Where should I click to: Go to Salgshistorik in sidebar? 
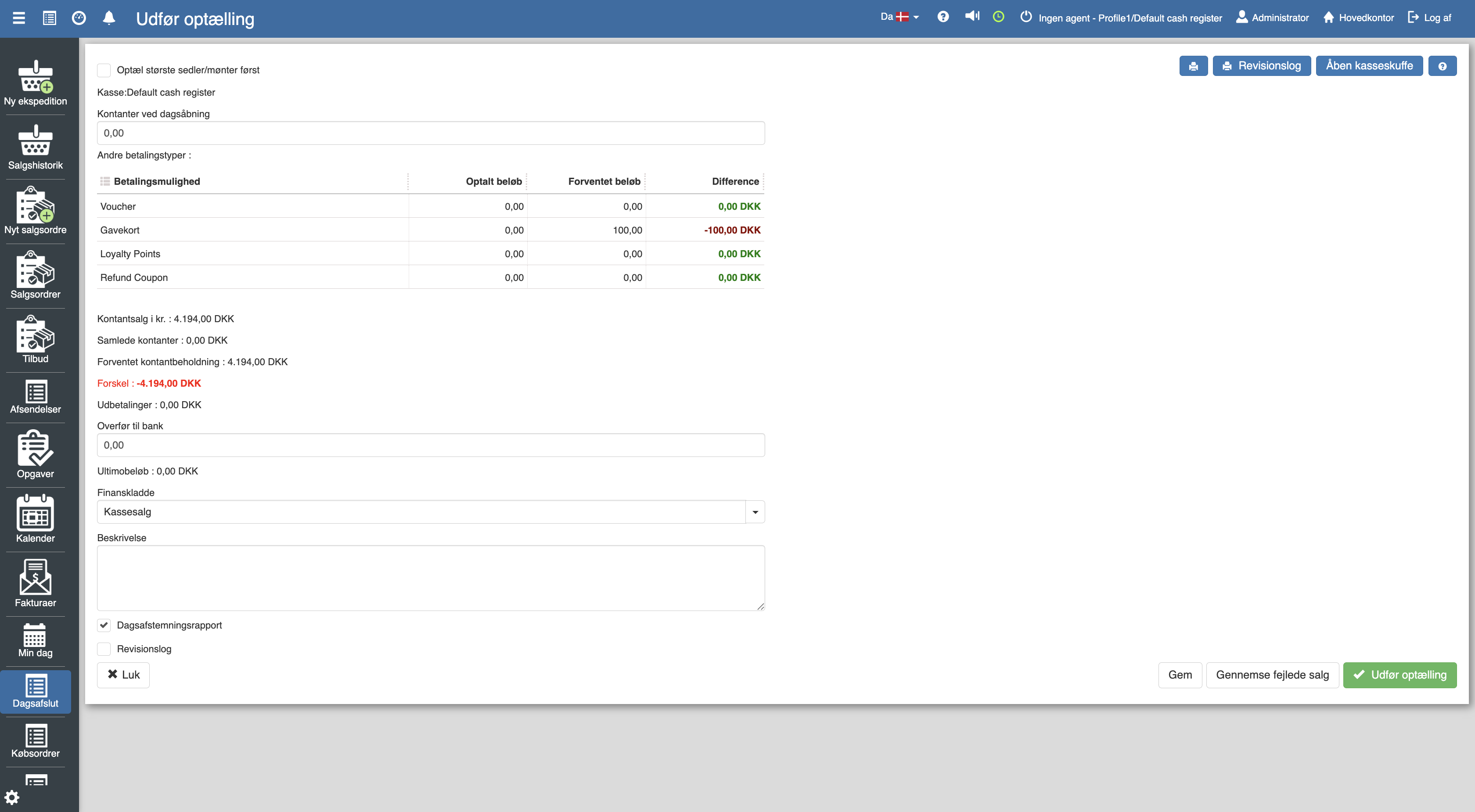point(36,147)
